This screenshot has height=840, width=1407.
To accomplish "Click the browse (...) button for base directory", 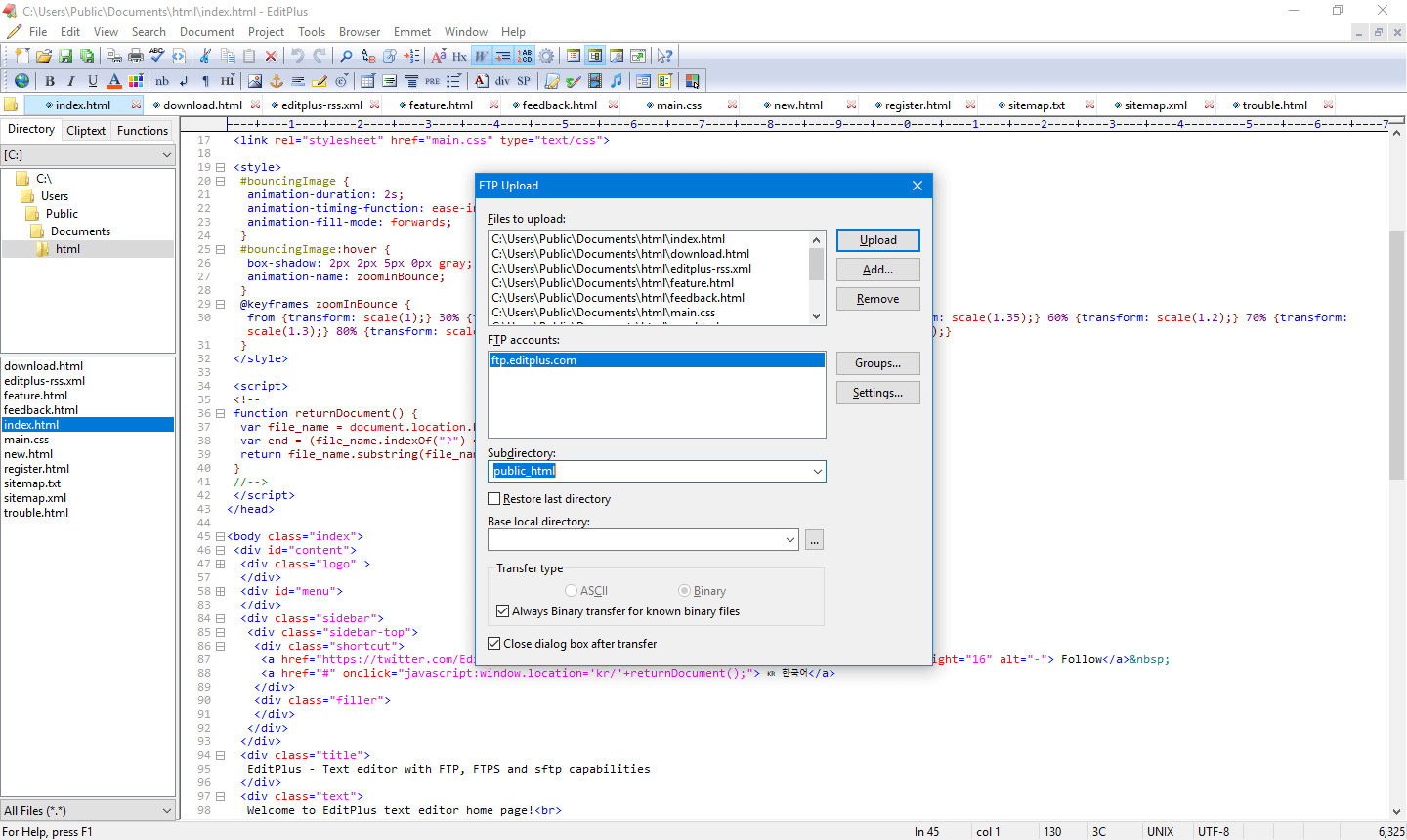I will click(814, 540).
